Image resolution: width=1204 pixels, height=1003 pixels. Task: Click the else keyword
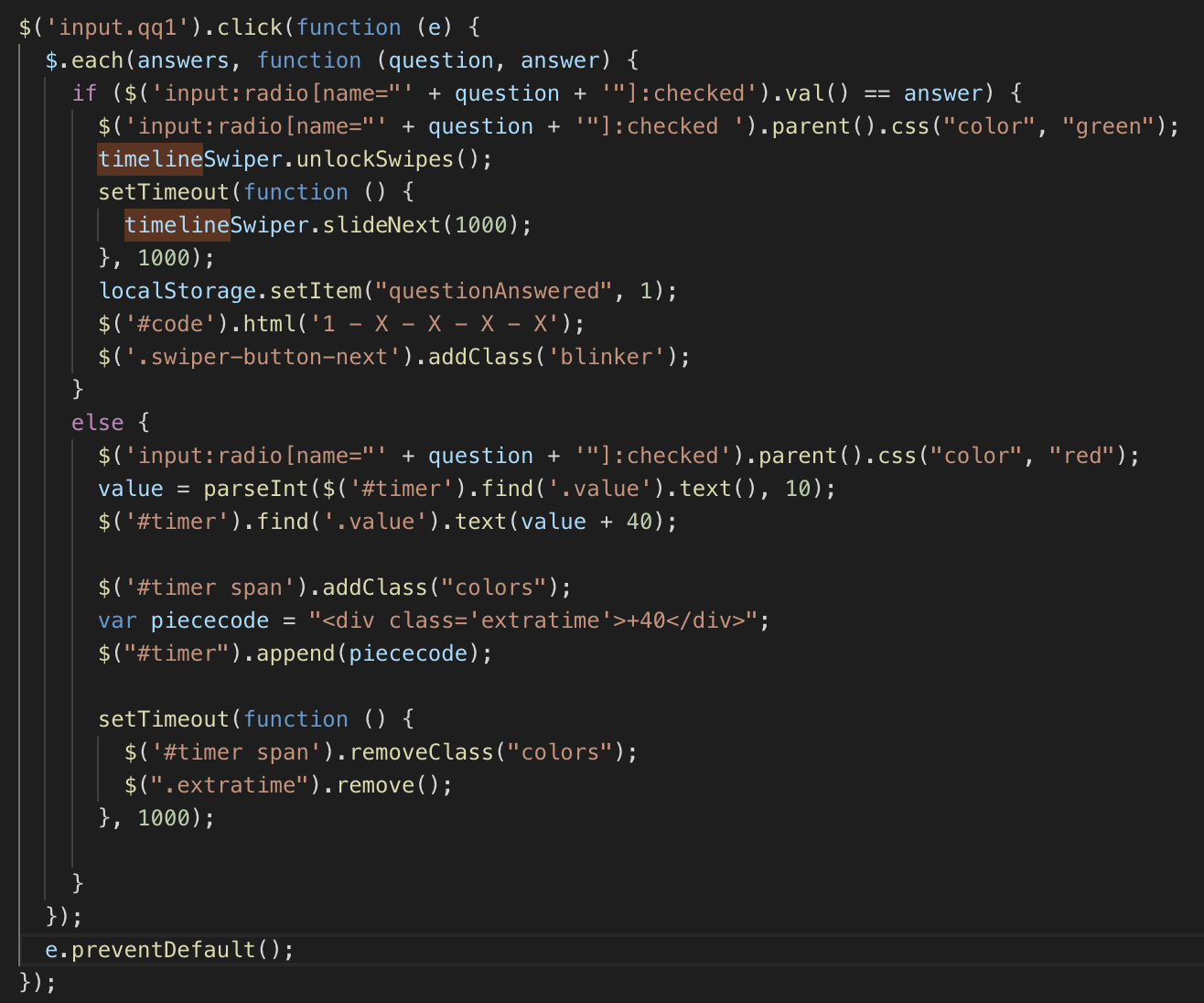click(97, 423)
